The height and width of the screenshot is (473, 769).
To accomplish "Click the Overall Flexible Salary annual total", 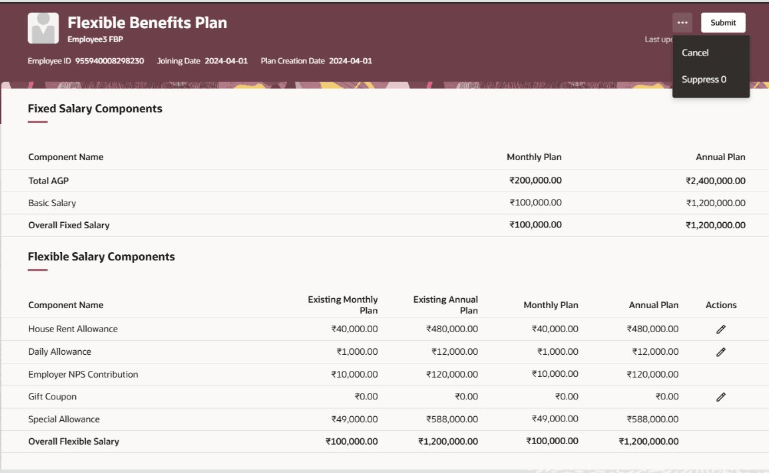I will (x=648, y=441).
